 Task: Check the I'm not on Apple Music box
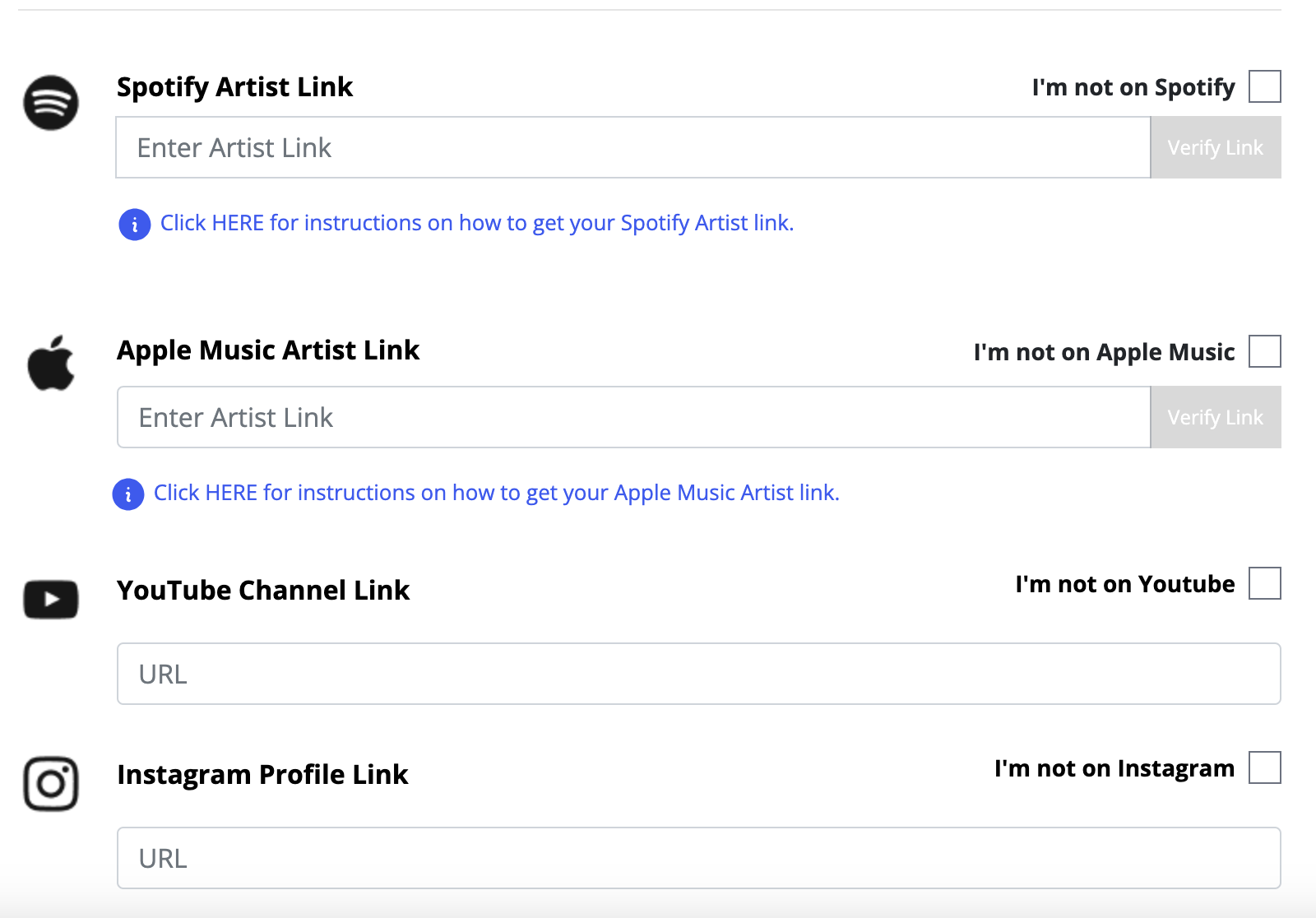[1265, 351]
